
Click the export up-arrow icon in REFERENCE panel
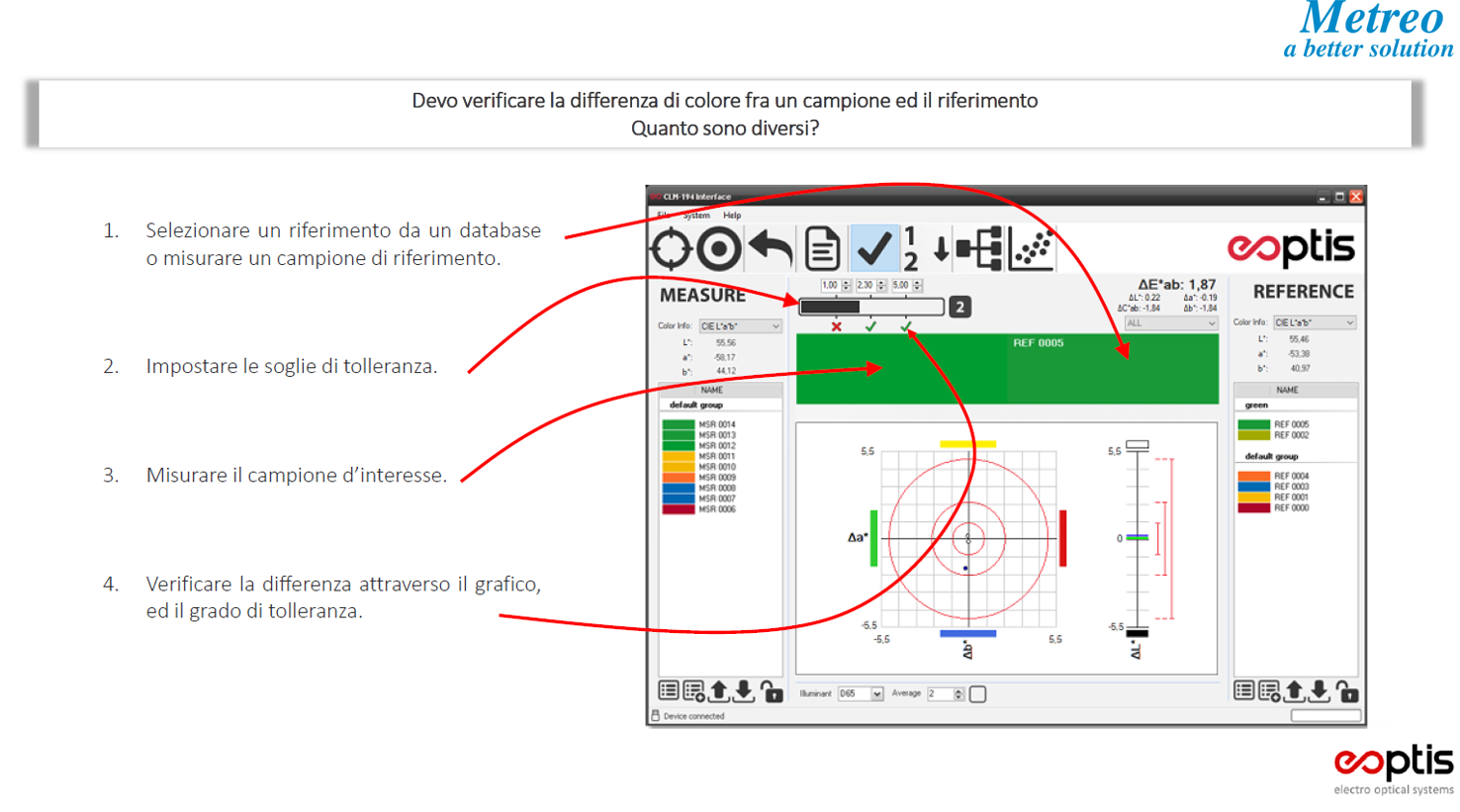click(1292, 690)
